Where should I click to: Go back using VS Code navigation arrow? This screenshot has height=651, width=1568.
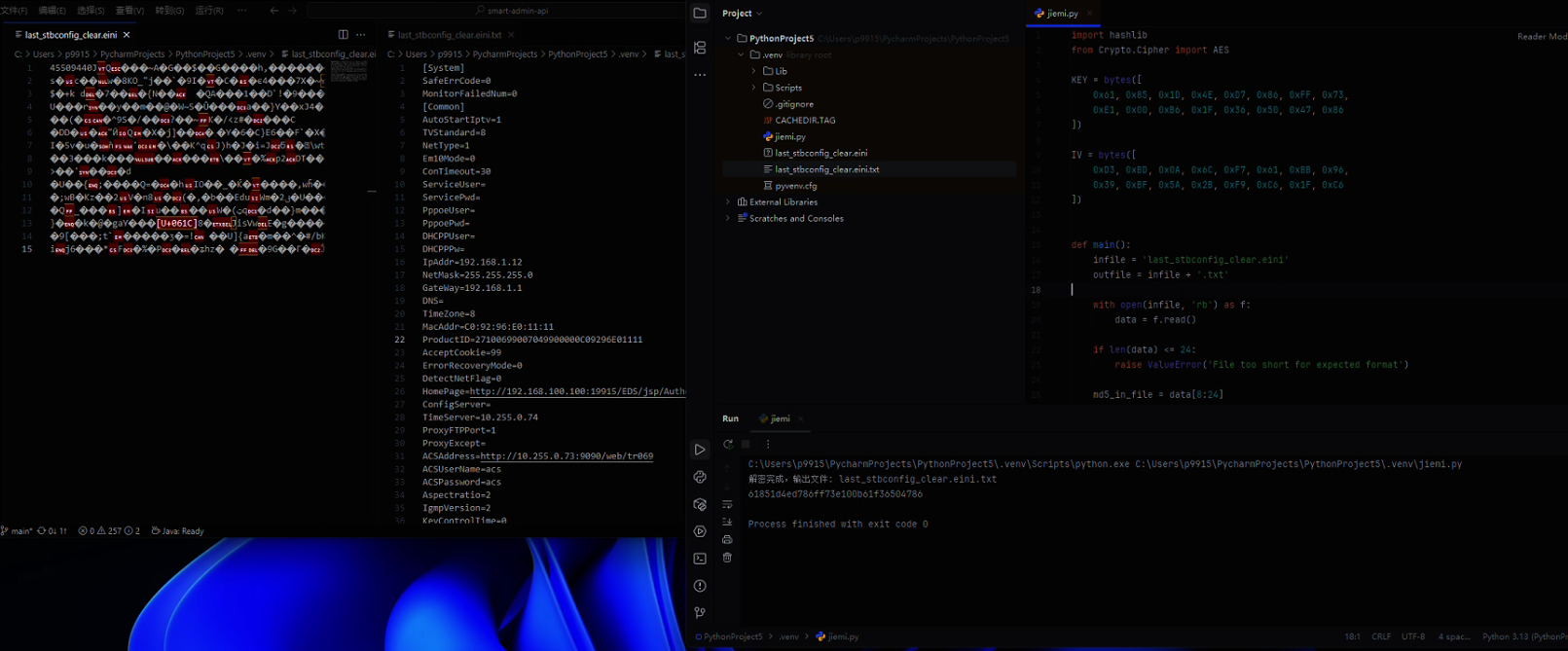point(273,11)
